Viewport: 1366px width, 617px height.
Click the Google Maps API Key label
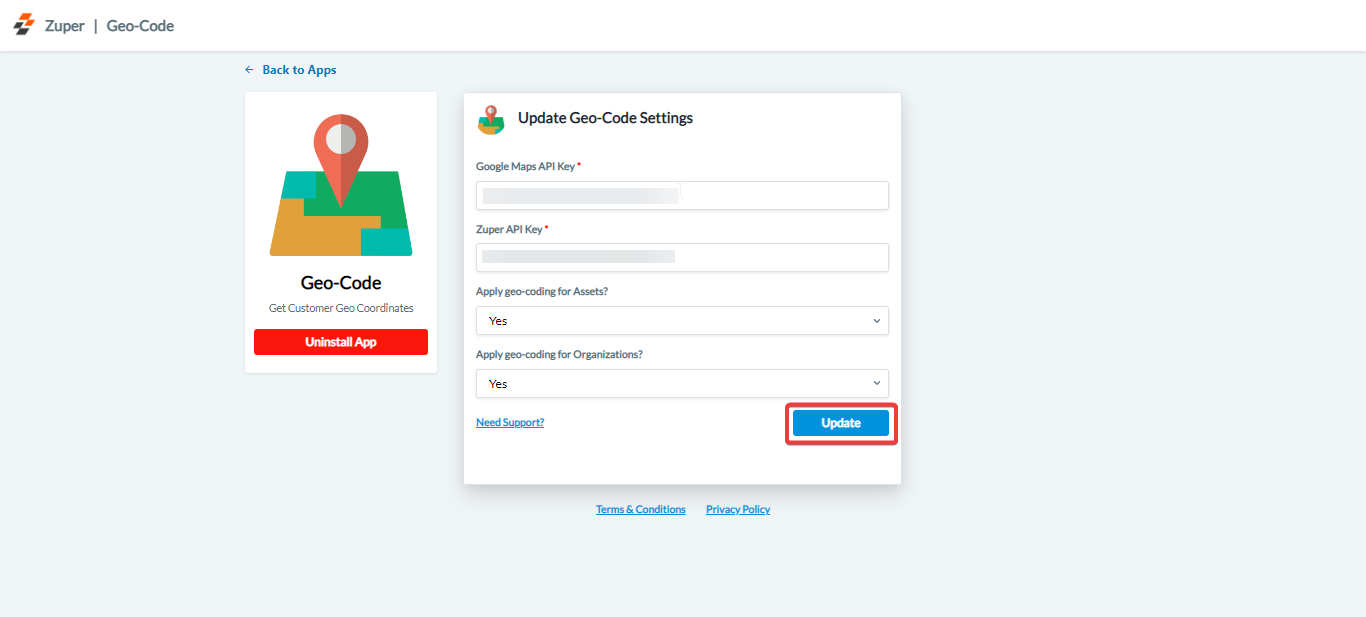(526, 167)
